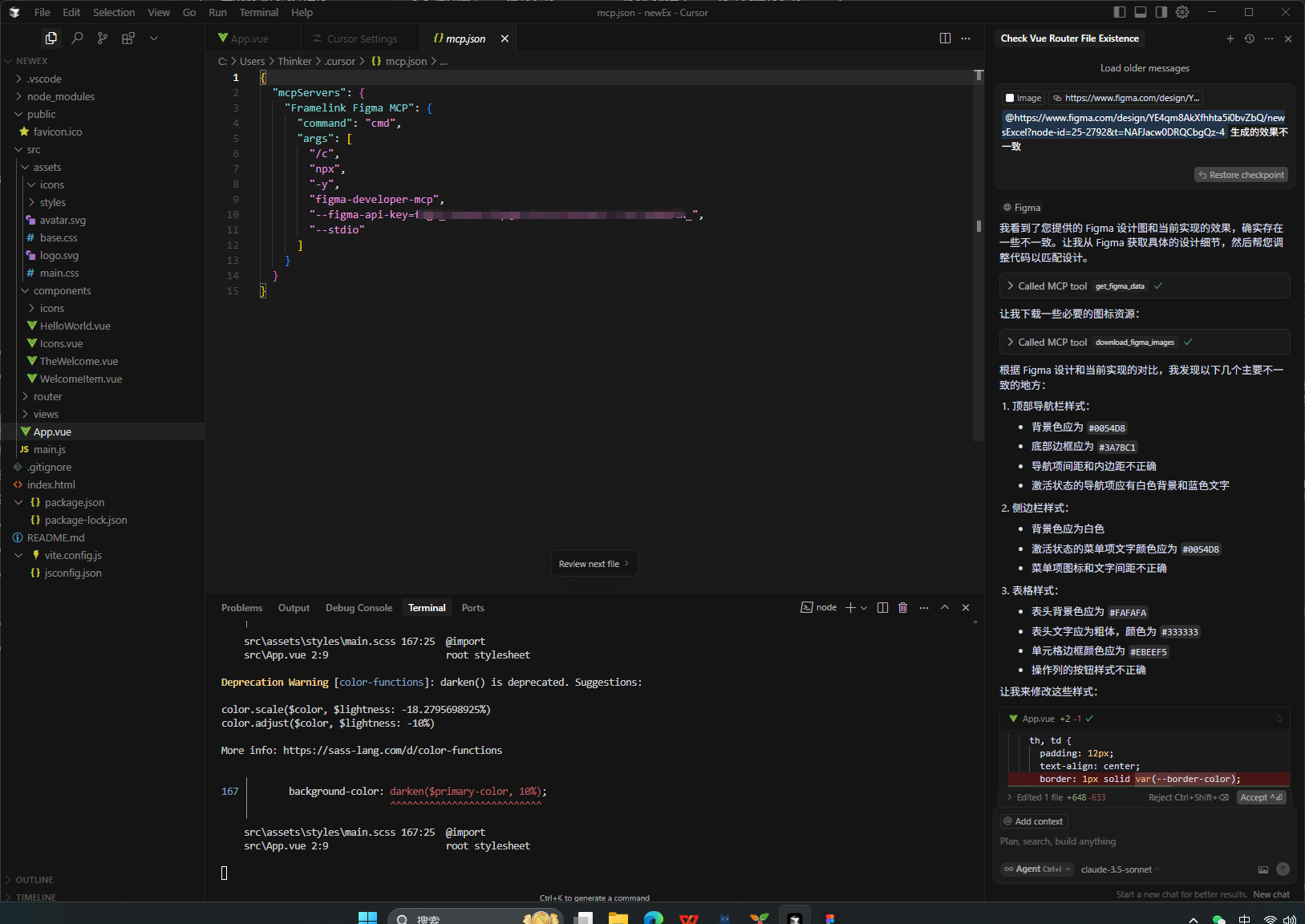Open terminal launch profile dropdown arrow
The image size is (1305, 924).
coord(864,608)
